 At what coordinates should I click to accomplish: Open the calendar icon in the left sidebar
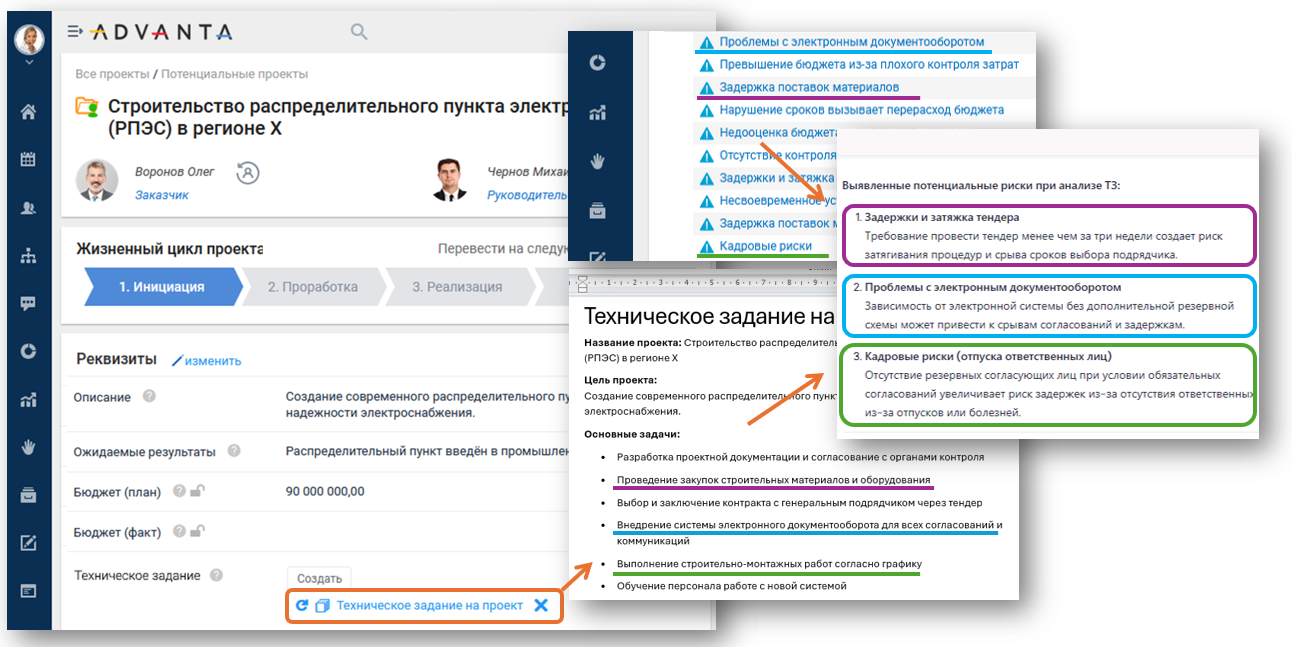[x=28, y=160]
